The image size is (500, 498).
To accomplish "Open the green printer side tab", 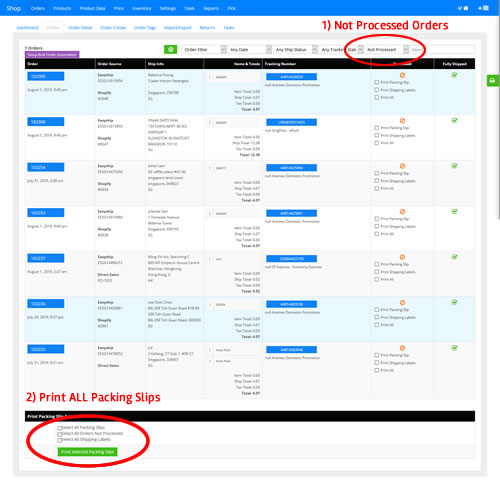I will click(x=492, y=81).
